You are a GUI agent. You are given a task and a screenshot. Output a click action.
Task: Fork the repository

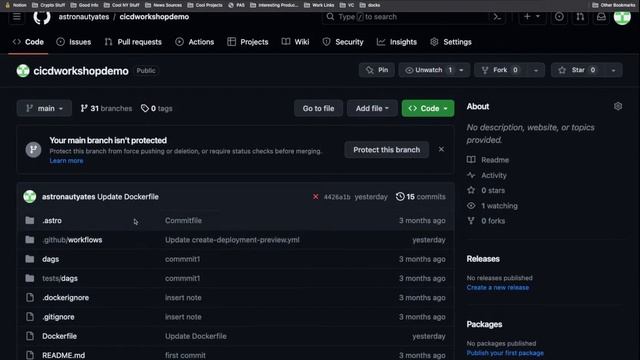click(x=500, y=70)
